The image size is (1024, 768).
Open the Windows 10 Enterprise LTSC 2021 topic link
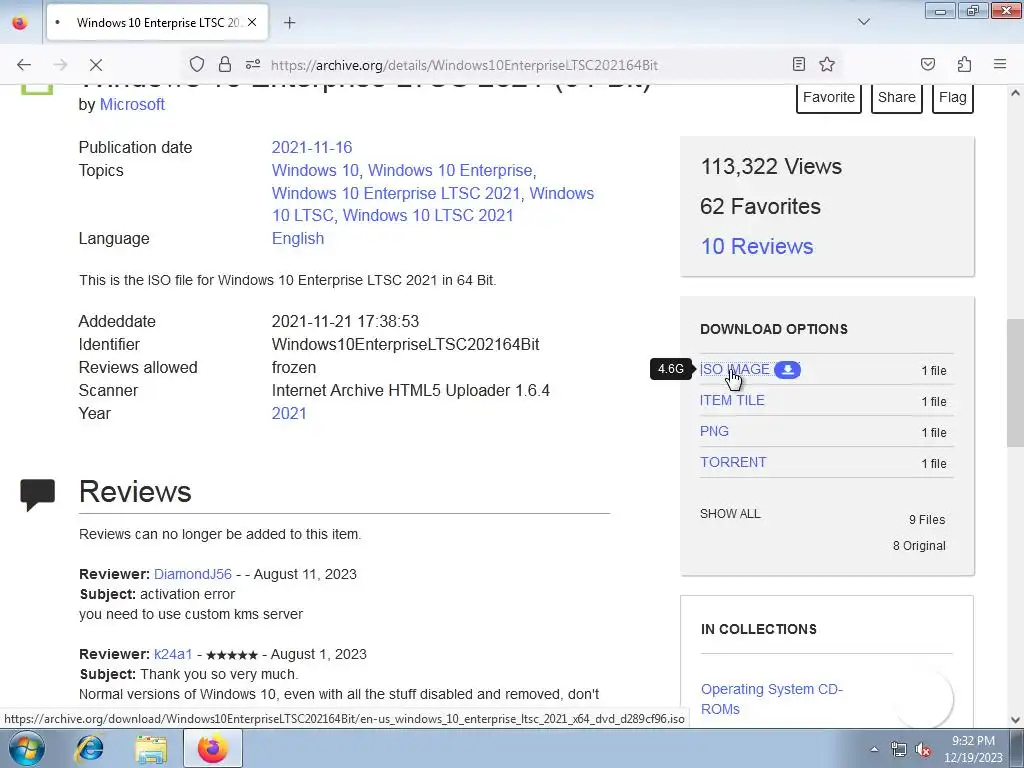396,193
